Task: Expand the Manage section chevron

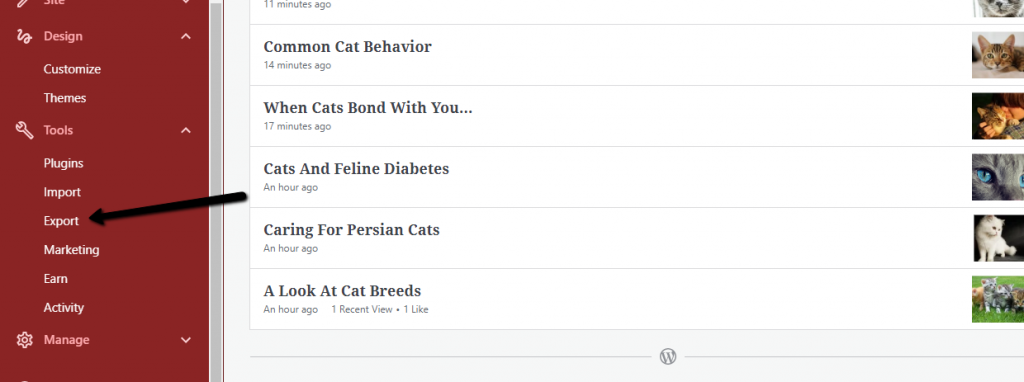Action: coord(186,340)
